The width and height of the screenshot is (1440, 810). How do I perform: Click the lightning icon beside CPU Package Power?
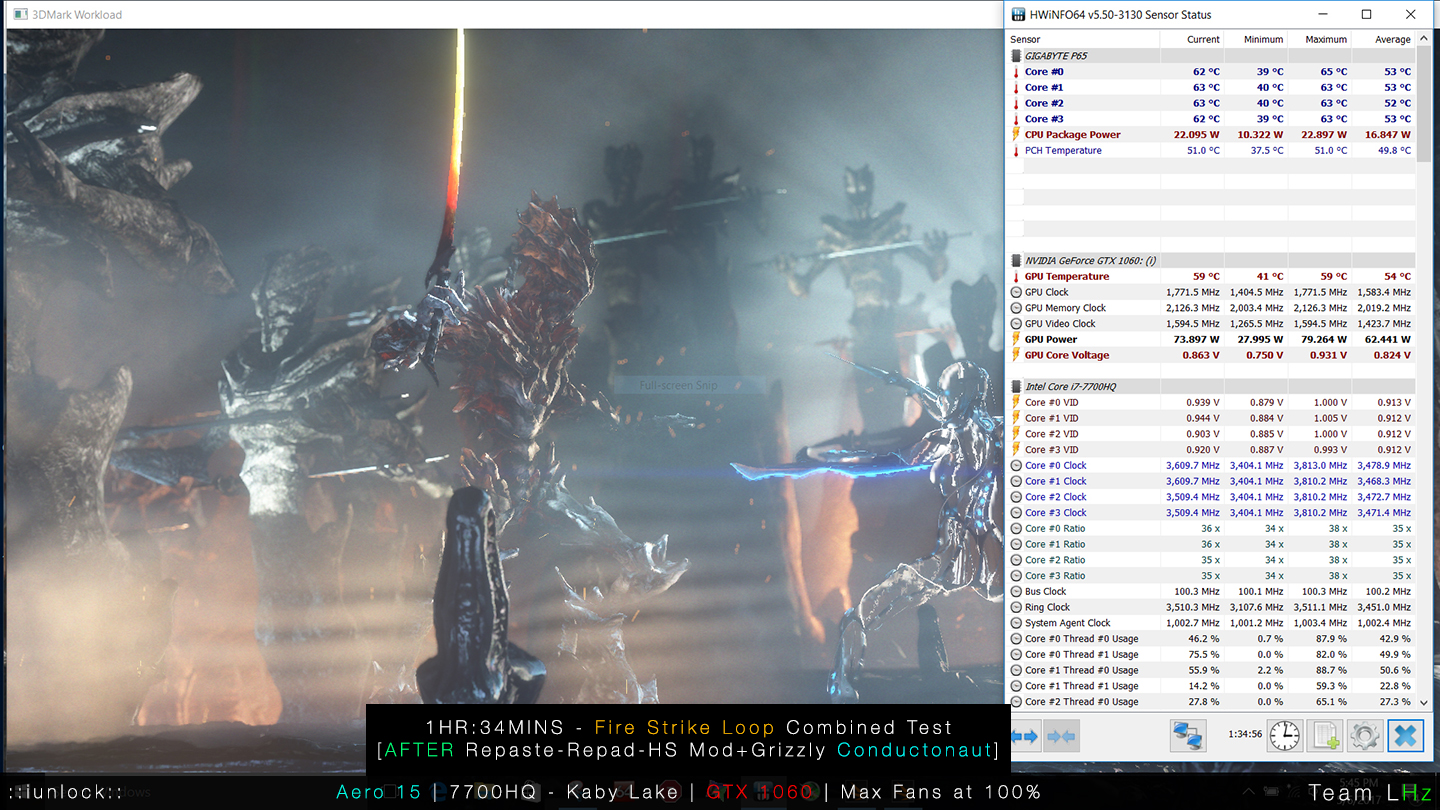pos(1016,135)
